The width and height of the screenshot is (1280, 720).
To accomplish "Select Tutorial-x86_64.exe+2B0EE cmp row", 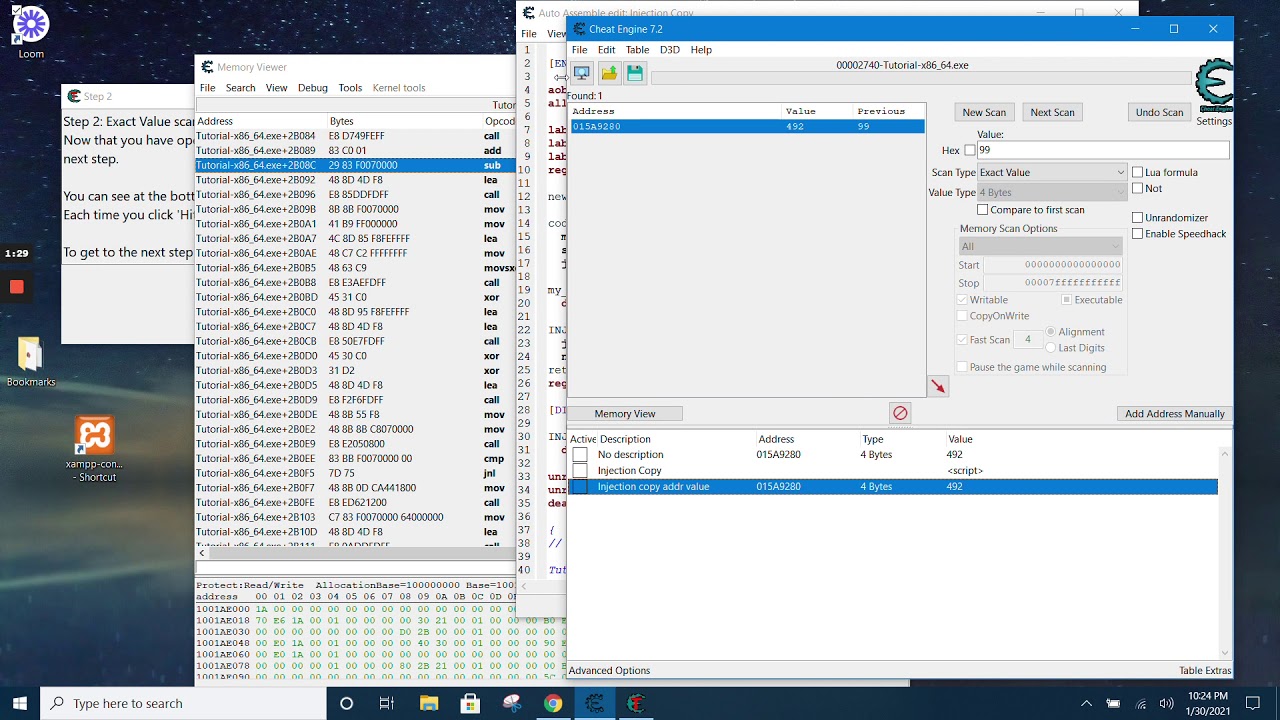I will 355,458.
